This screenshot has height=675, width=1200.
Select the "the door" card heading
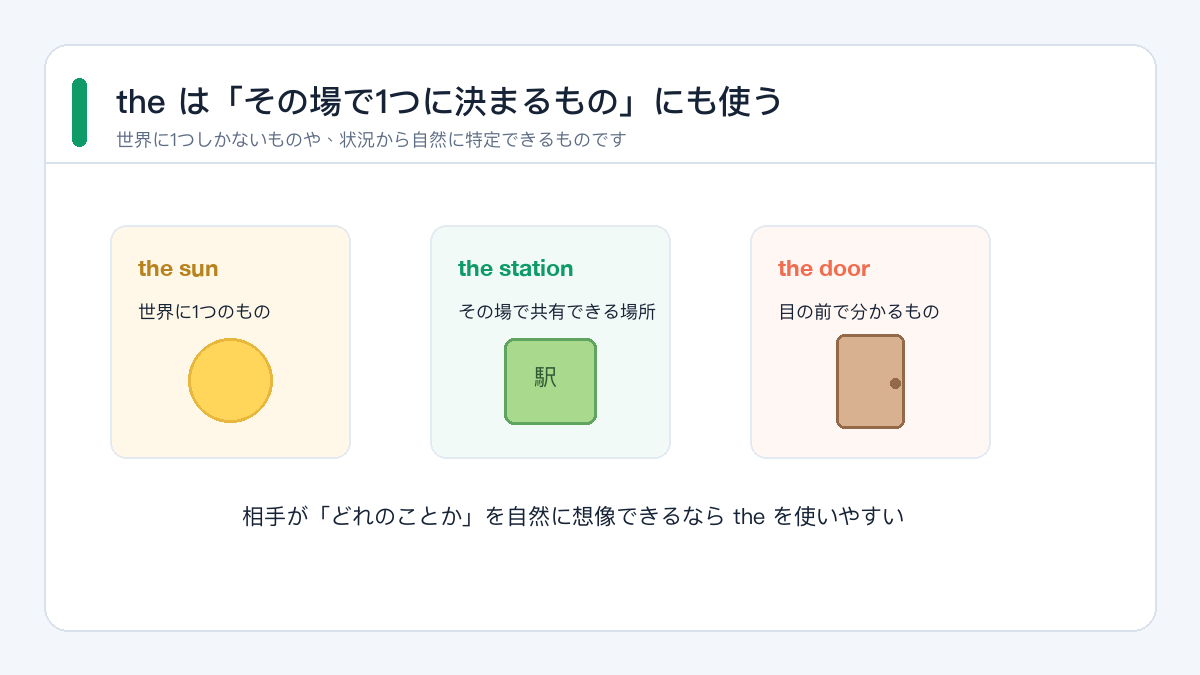[823, 268]
